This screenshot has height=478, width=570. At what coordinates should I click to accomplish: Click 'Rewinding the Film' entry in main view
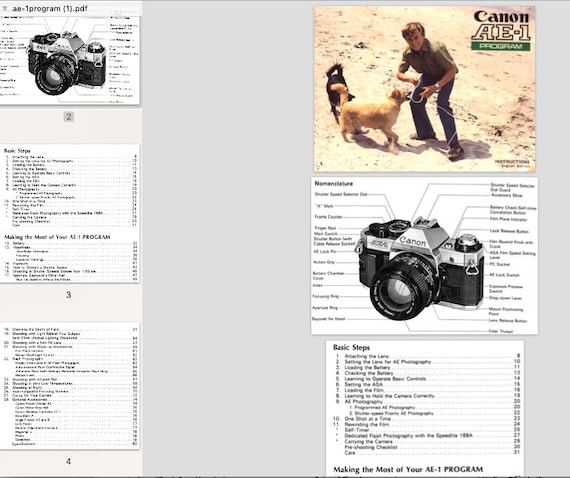367,424
